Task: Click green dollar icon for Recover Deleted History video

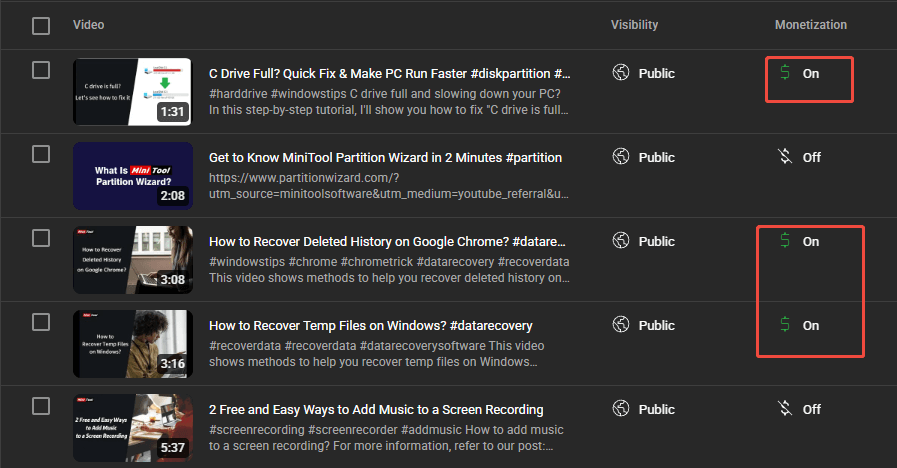Action: 785,240
